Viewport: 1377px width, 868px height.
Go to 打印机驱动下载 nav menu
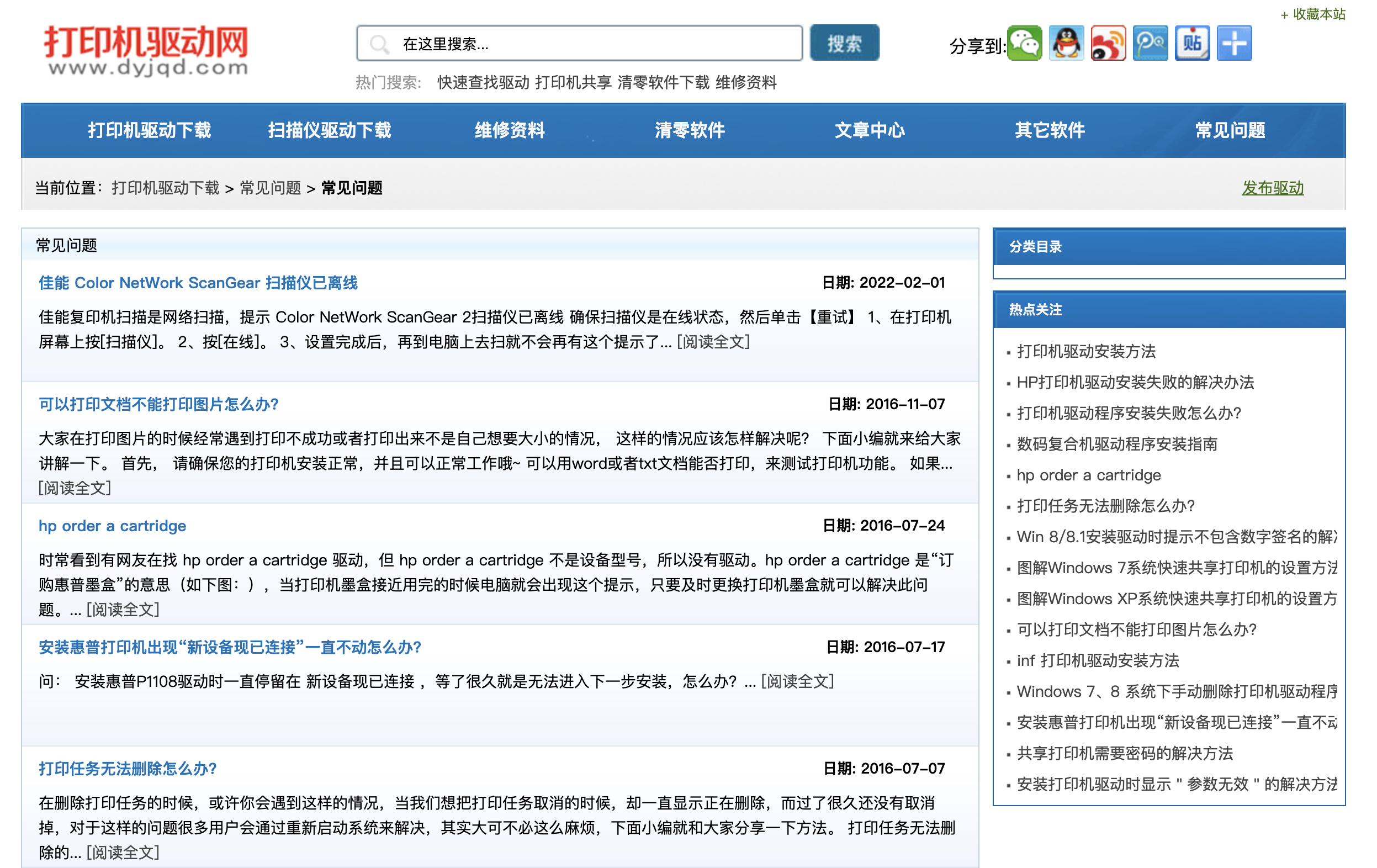(x=149, y=130)
